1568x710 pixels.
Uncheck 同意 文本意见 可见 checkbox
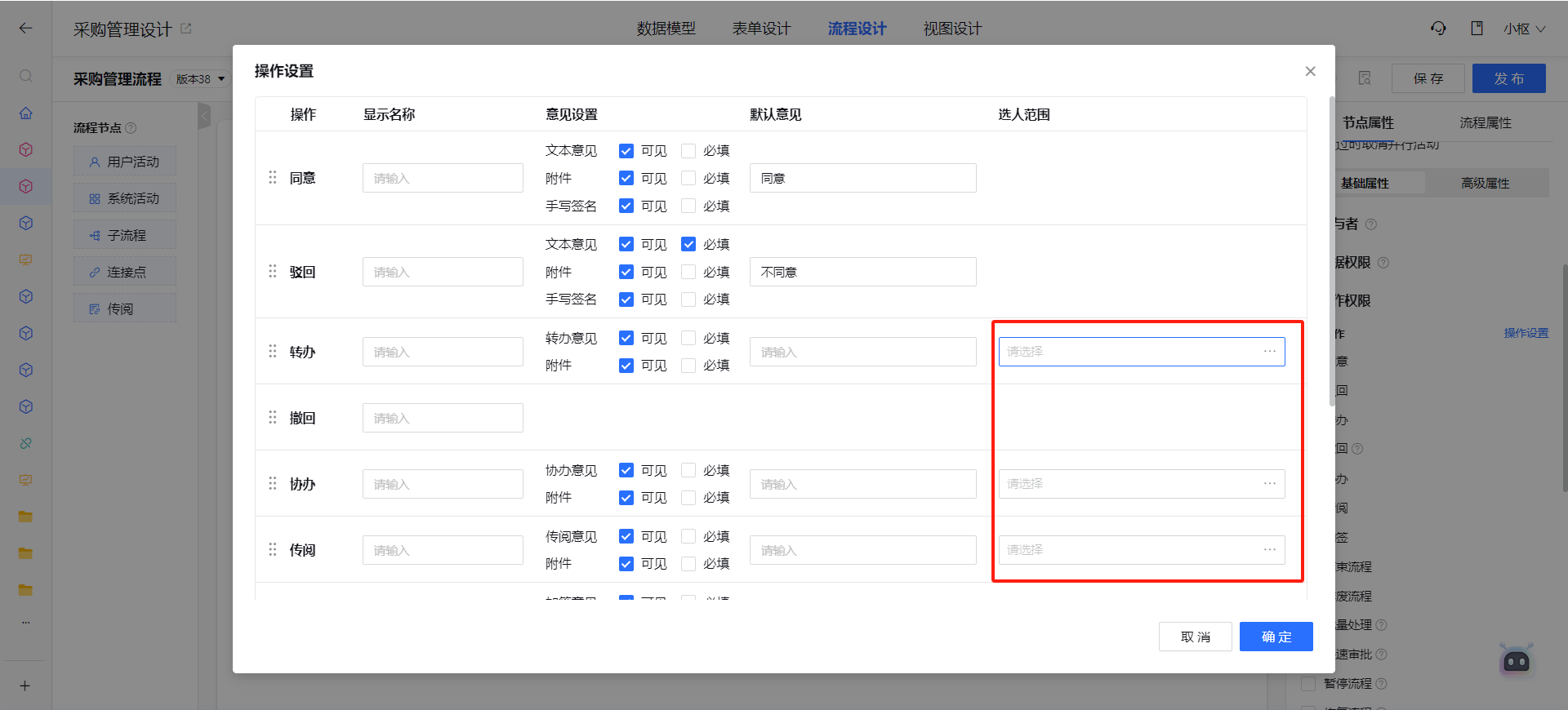pos(626,151)
